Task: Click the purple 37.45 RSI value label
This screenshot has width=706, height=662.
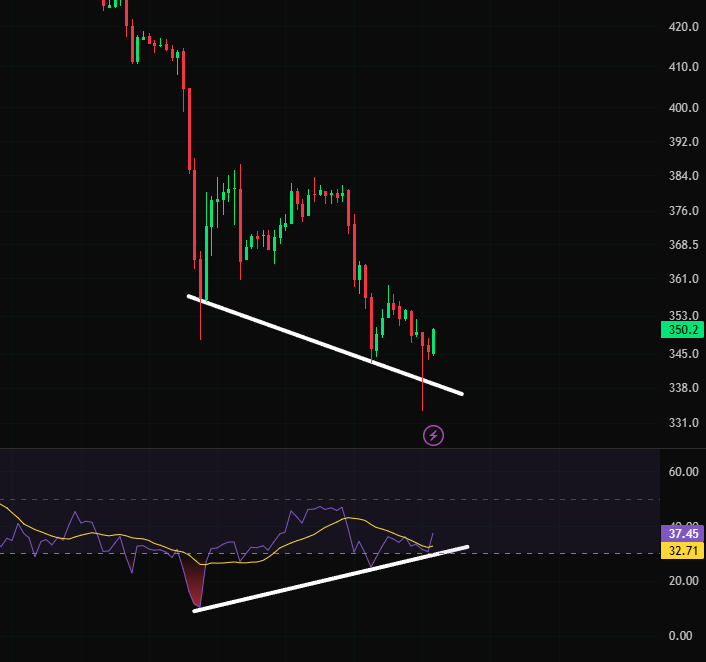Action: pyautogui.click(x=682, y=534)
